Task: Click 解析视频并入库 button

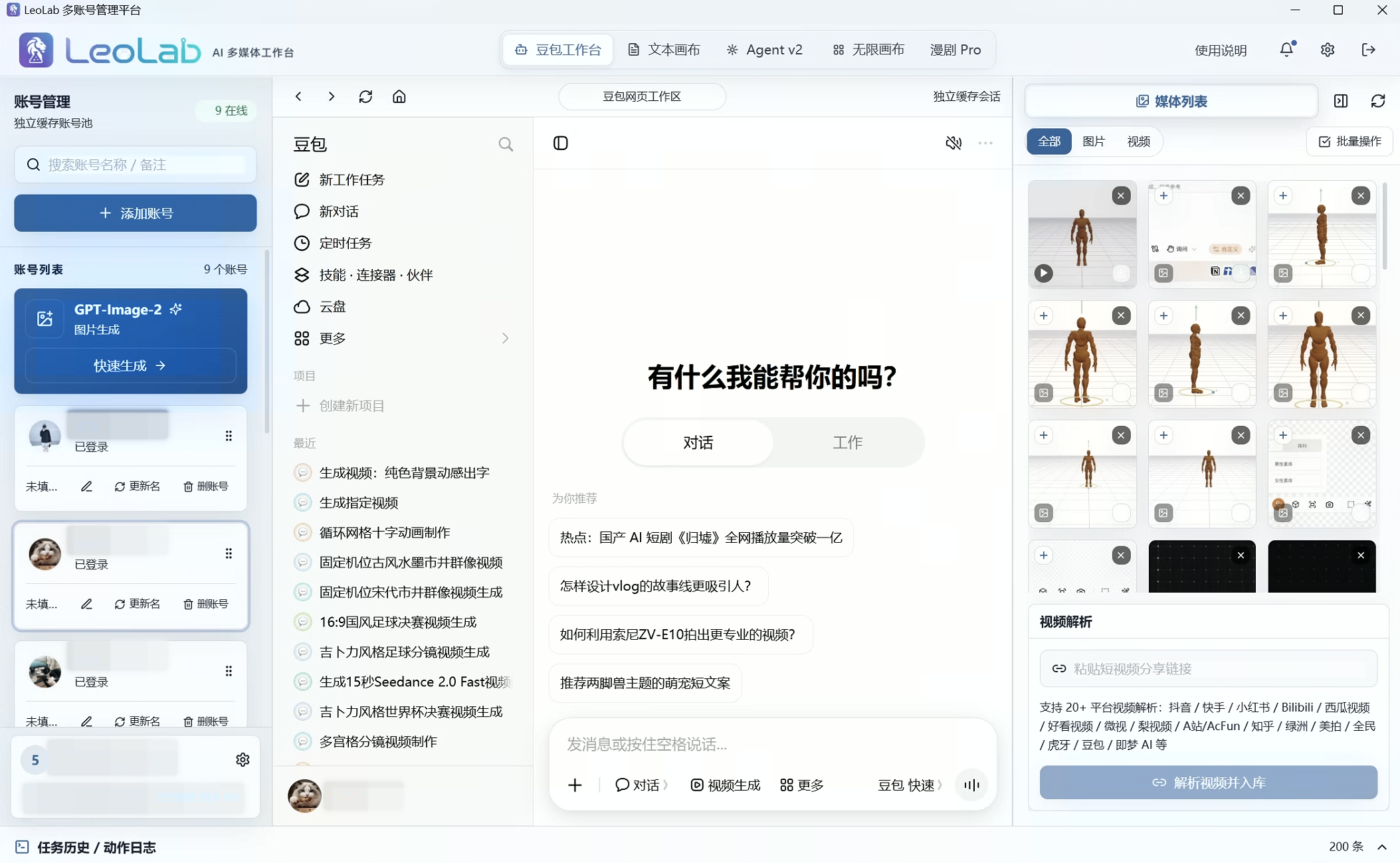Action: coord(1209,783)
